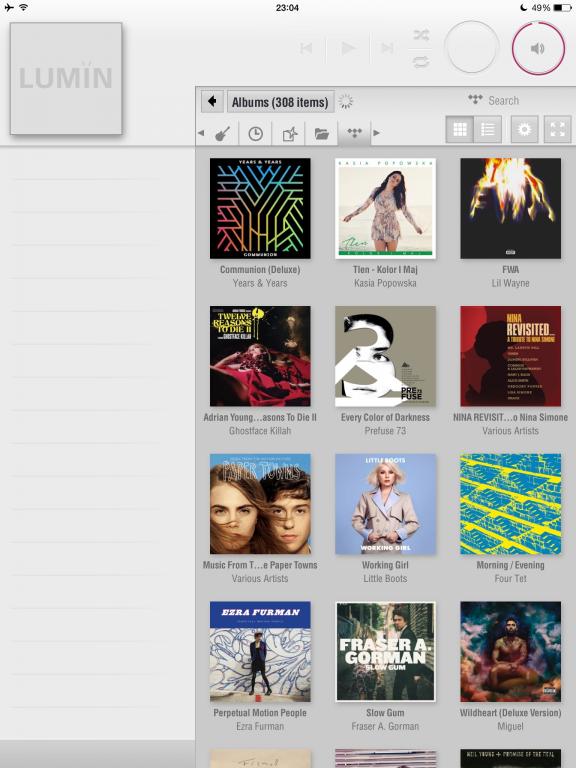Click title text Communion (Deluxe)
This screenshot has height=768, width=576.
260,269
